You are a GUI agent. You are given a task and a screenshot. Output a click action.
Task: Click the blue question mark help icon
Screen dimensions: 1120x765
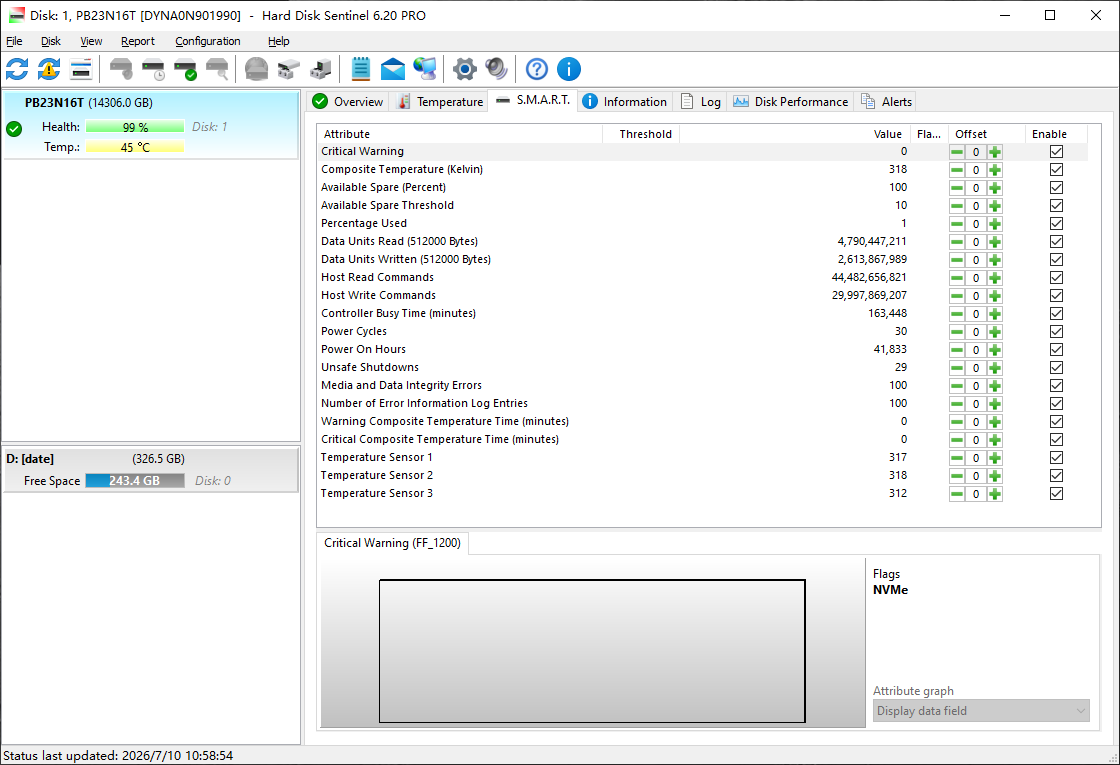pos(536,69)
